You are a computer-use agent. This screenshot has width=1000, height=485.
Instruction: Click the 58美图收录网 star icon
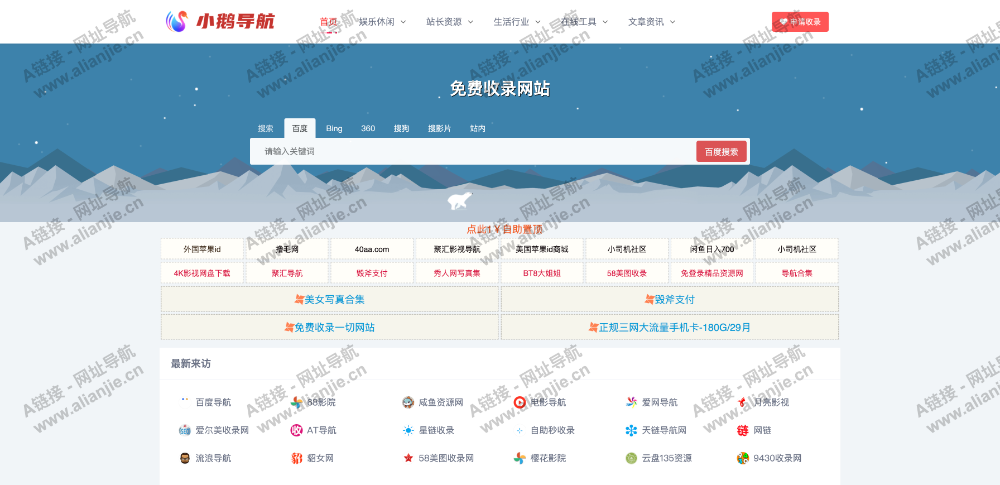(408, 458)
